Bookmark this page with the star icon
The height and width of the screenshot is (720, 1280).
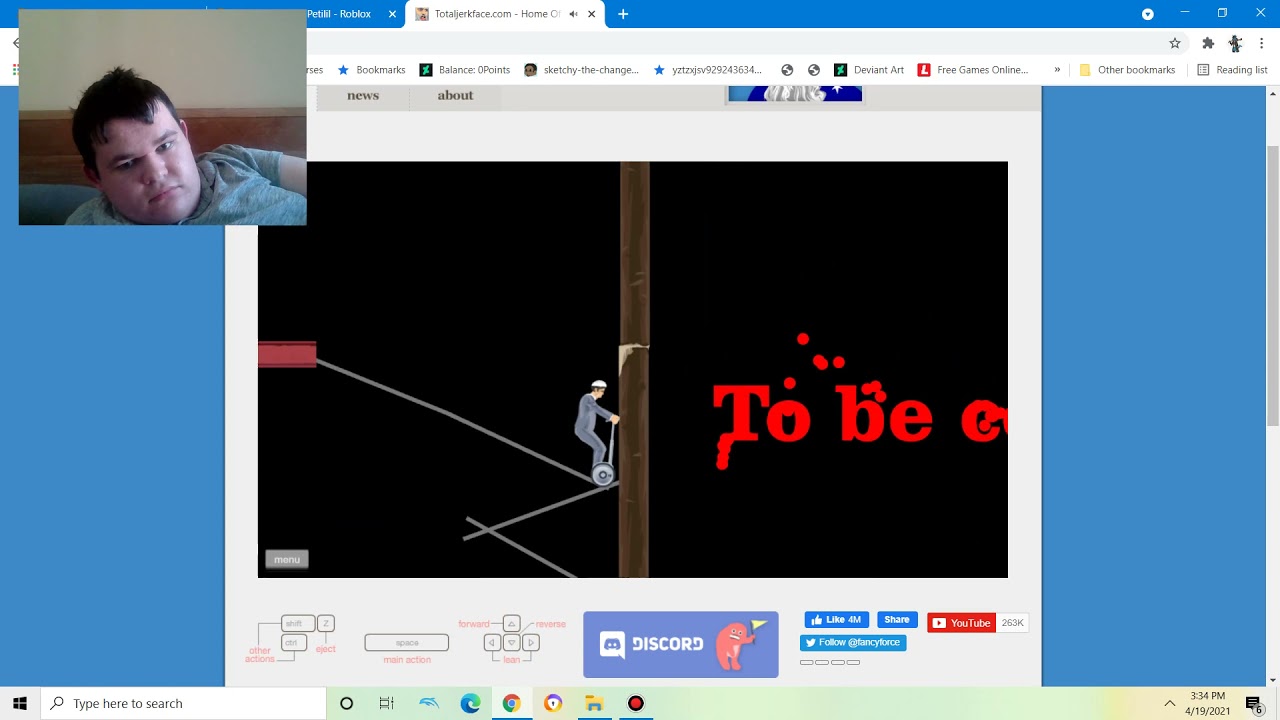click(1175, 43)
